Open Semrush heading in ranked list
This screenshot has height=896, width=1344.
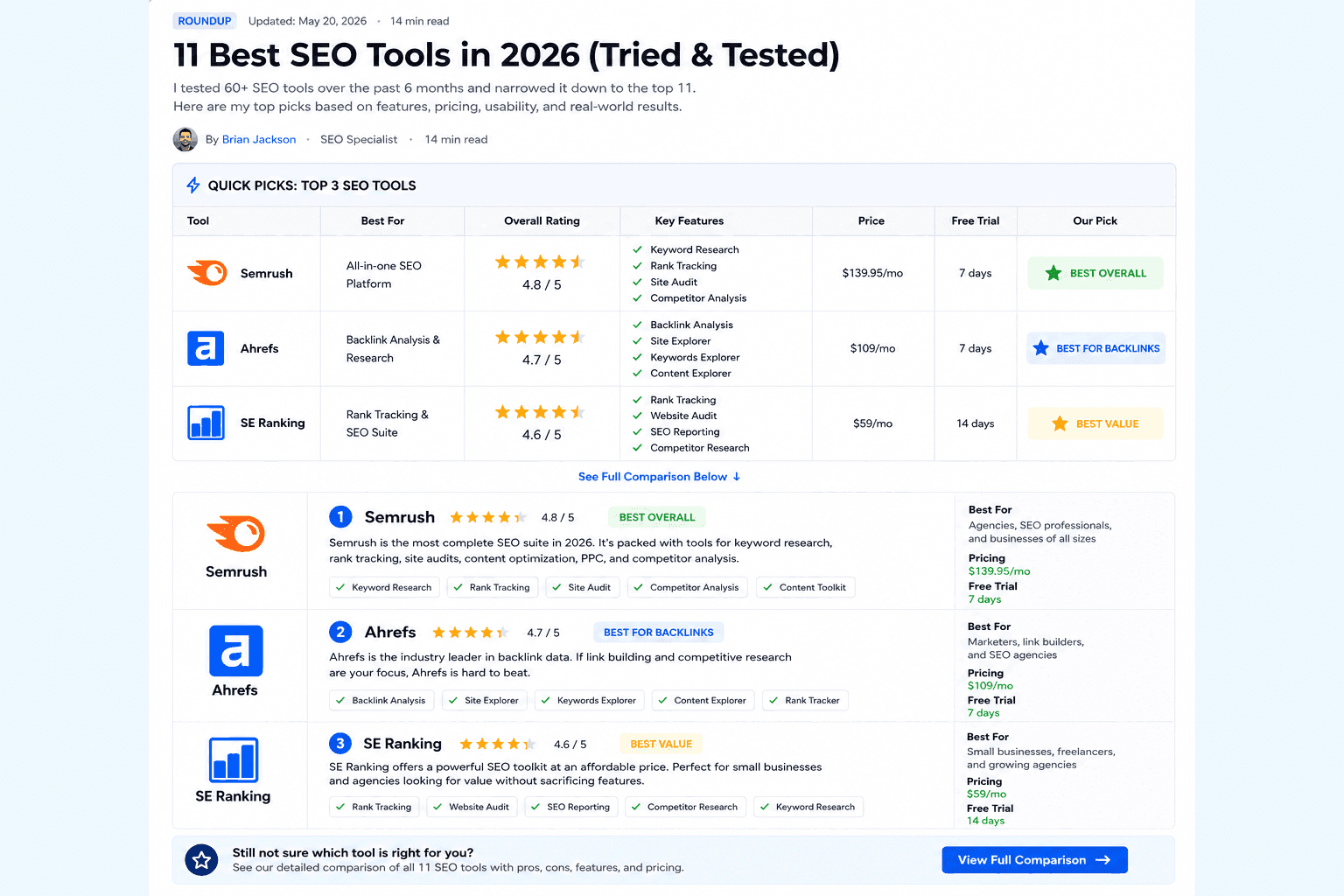(400, 517)
